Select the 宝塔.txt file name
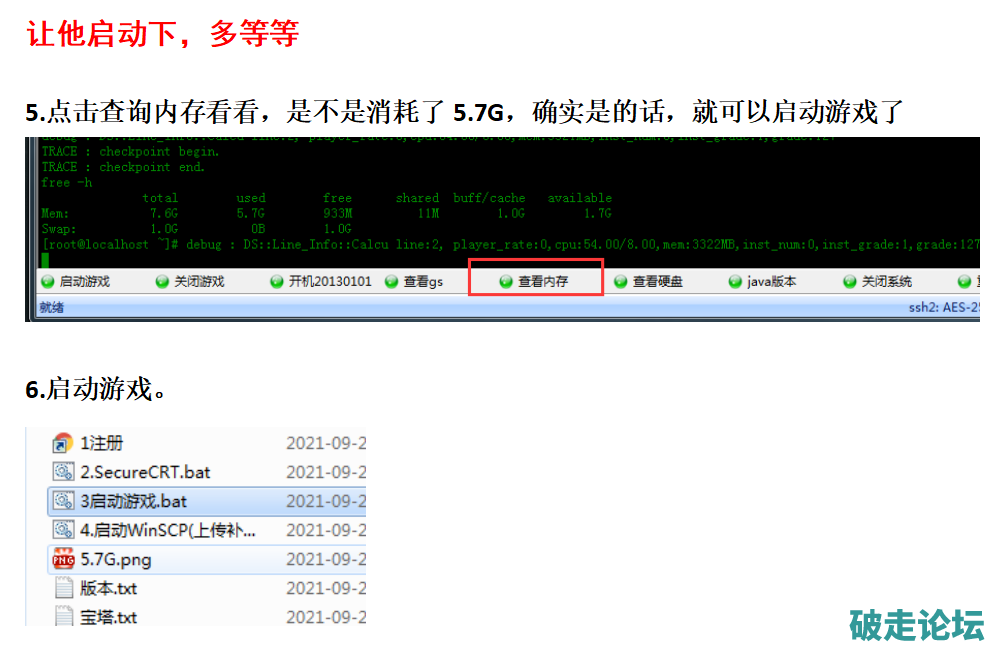Screen dimensions: 1004x647 coord(108,617)
